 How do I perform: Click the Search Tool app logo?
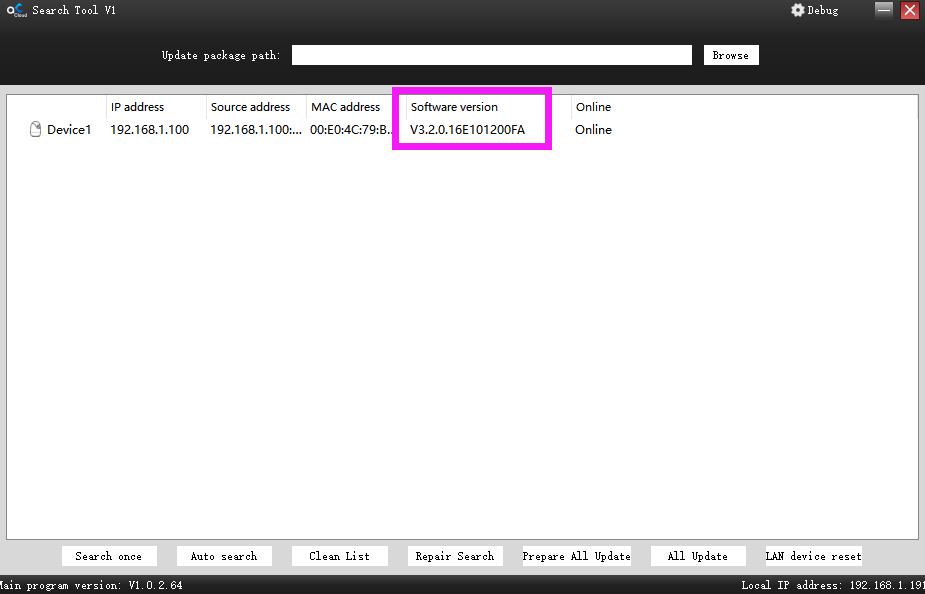17,10
